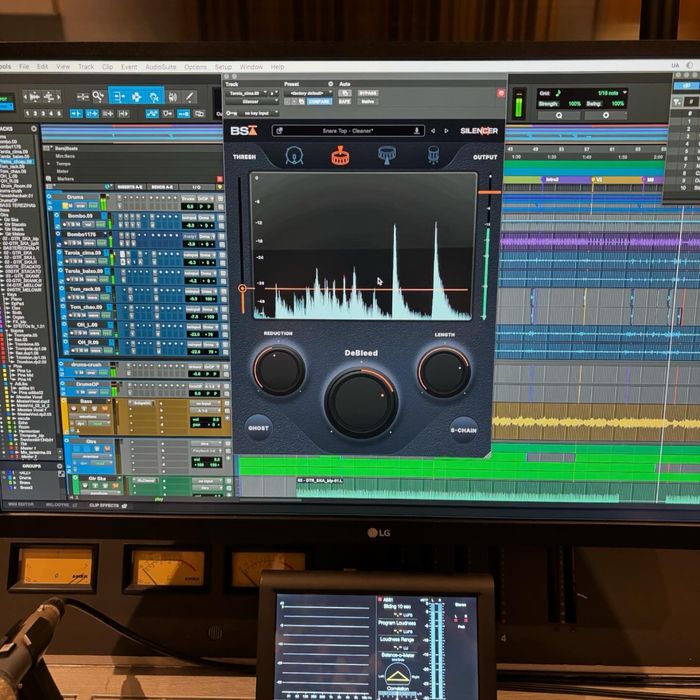
Task: Click the SENDS A-E column header
Action: (162, 187)
